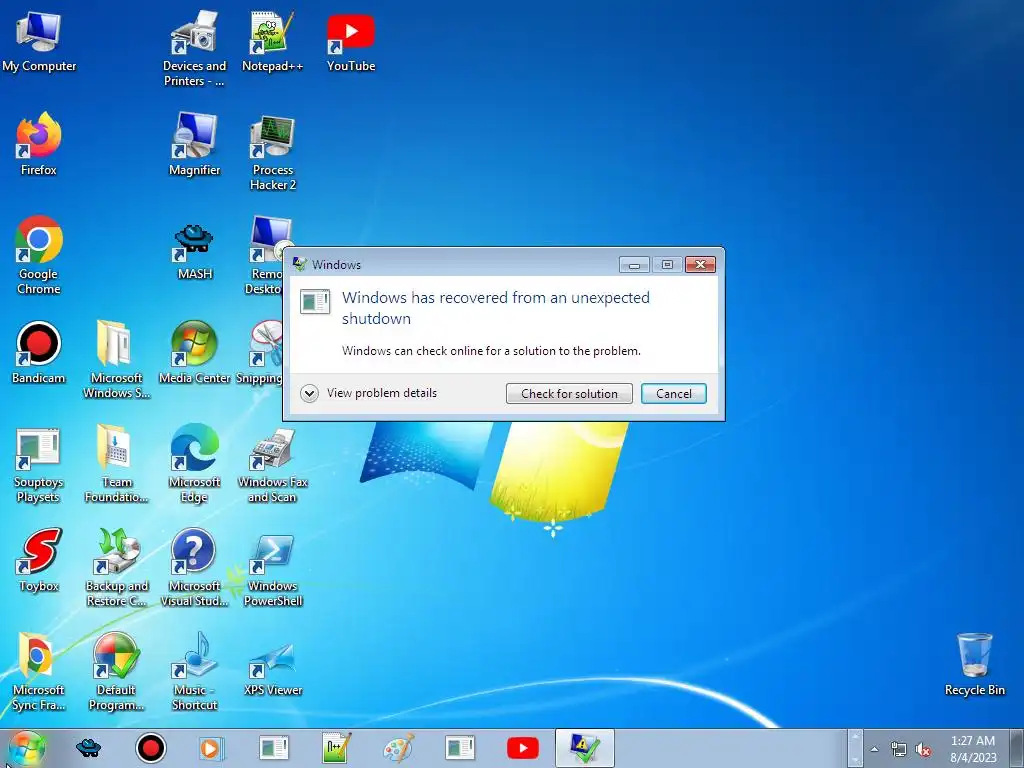Click the muted volume tray icon
This screenshot has height=768, width=1024.
(923, 750)
